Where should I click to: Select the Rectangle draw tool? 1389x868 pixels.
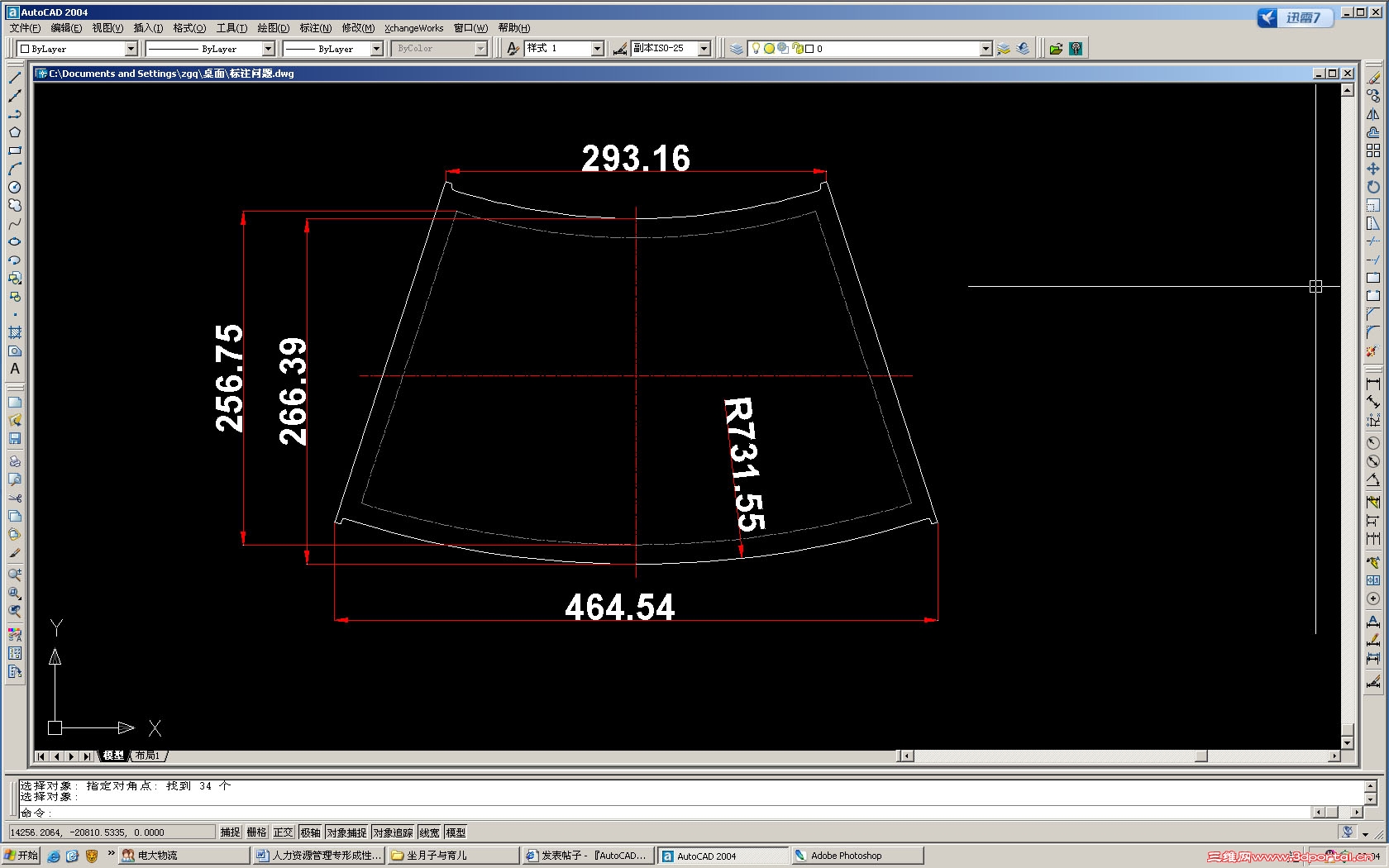point(15,150)
